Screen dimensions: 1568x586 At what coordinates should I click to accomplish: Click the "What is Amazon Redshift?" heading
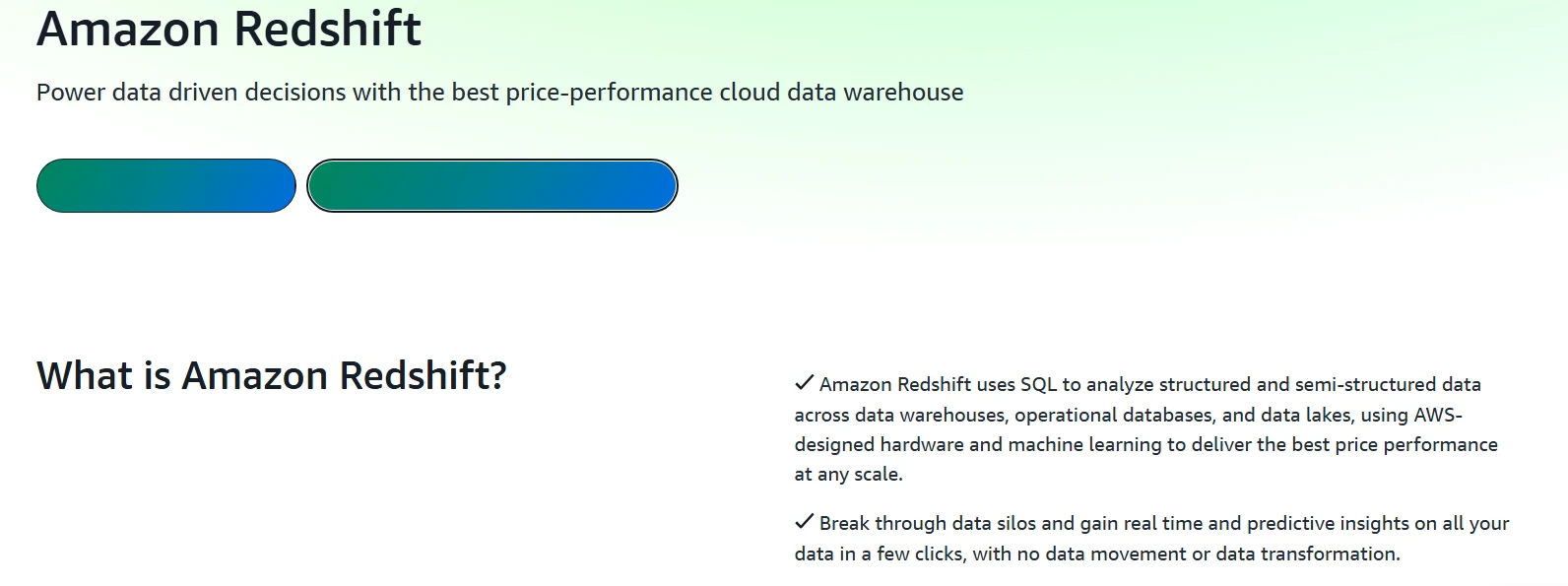270,375
